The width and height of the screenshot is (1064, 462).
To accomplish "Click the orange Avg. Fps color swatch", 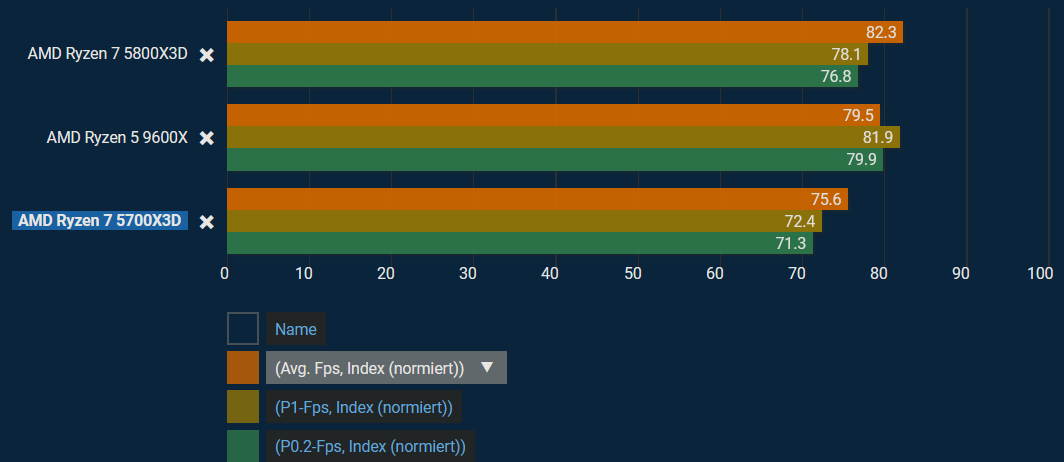I will tap(243, 368).
